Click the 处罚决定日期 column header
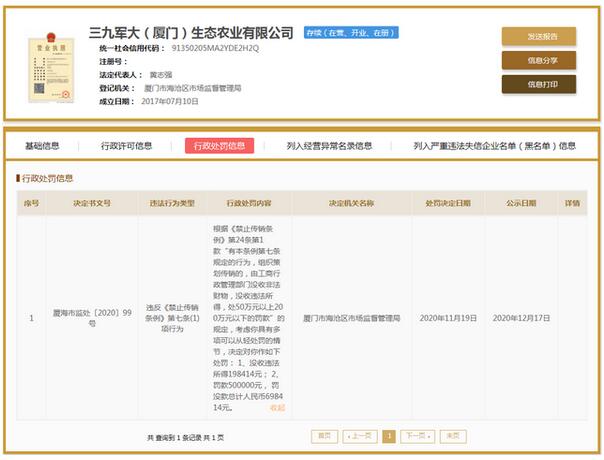604x460 pixels. pos(447,203)
